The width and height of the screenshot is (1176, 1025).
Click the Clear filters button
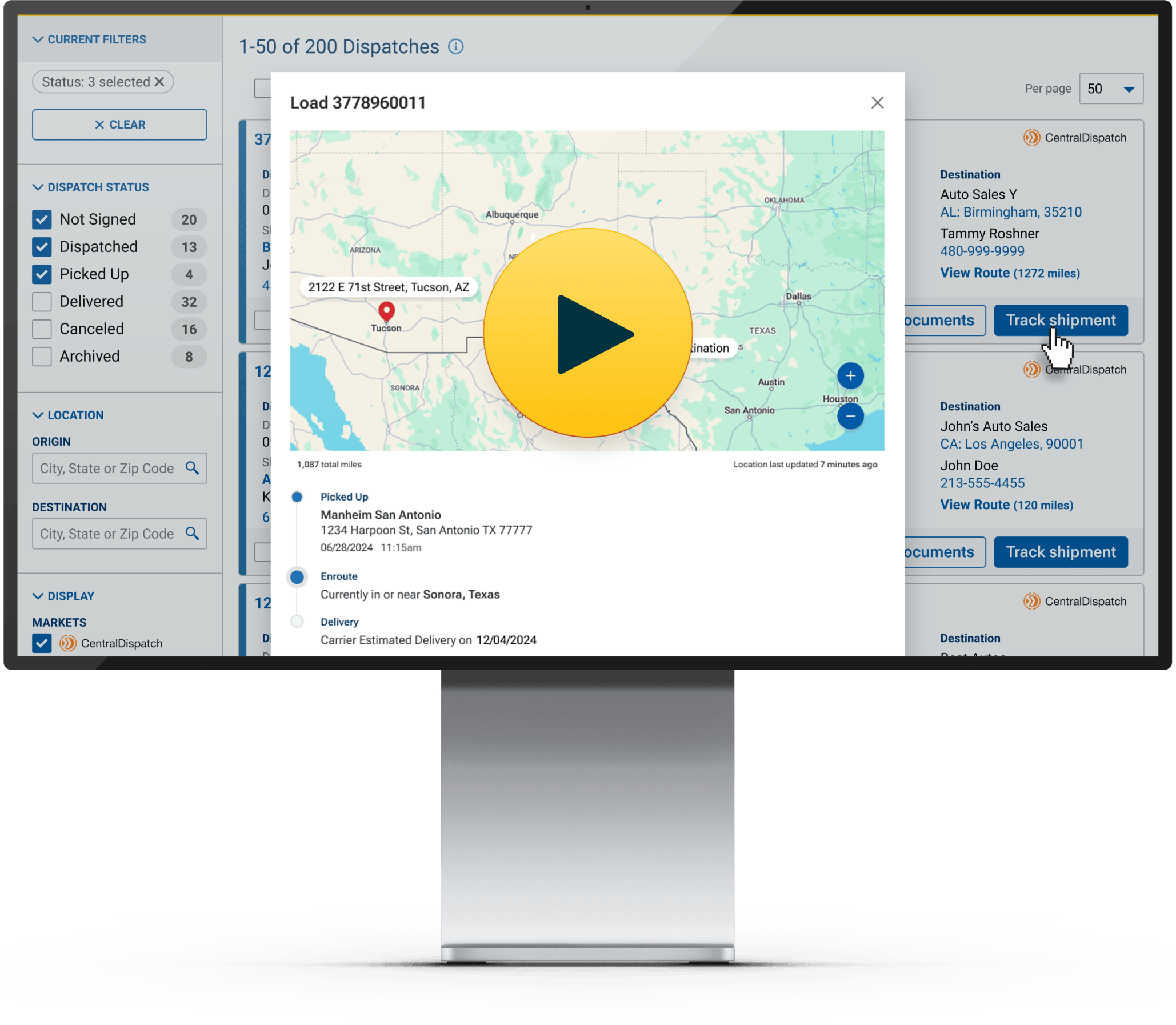click(x=119, y=125)
